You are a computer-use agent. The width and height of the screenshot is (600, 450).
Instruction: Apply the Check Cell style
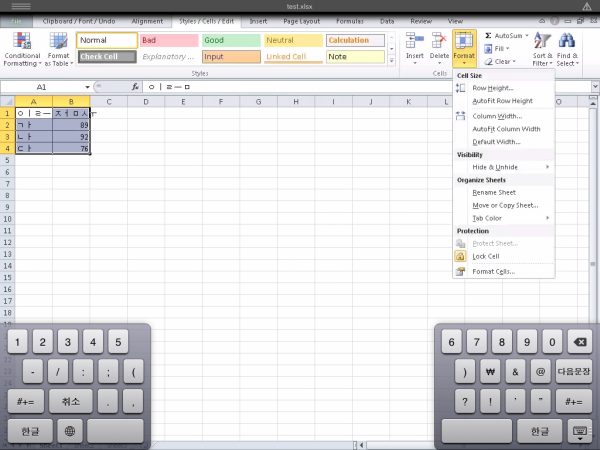107,57
